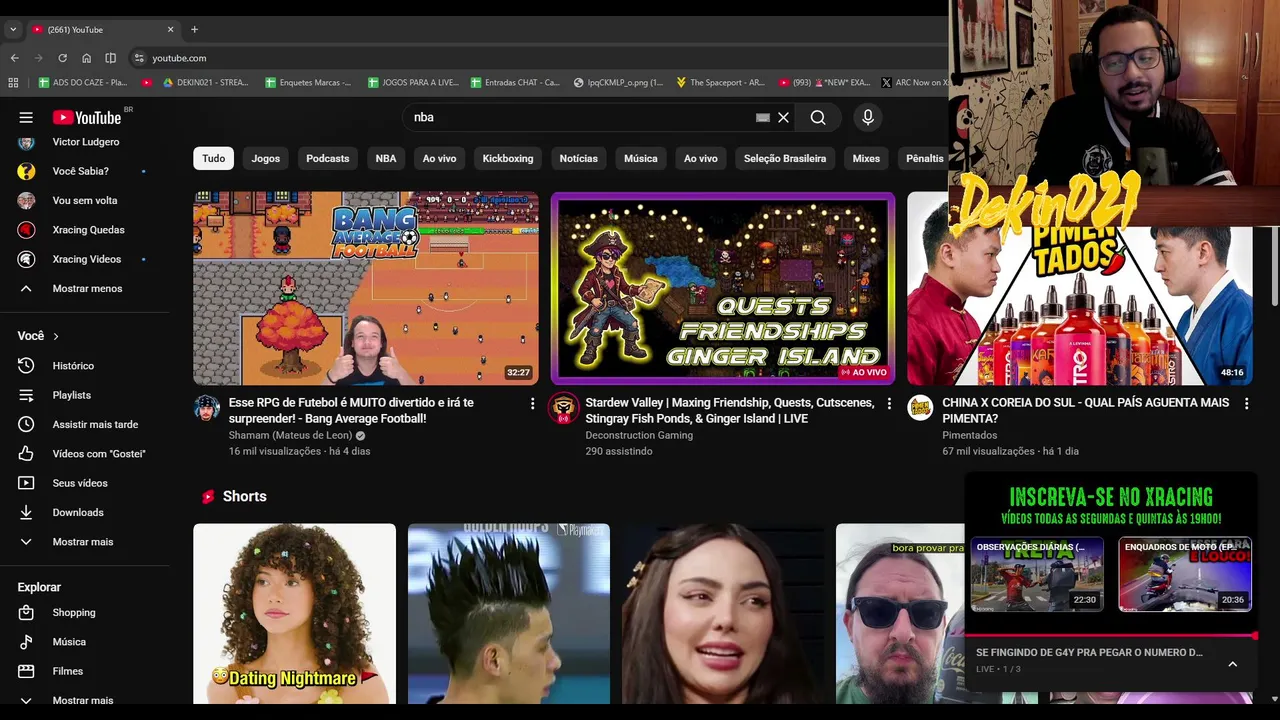Open The Spaceport bookmark
Viewport: 1280px width, 720px height.
coord(719,83)
